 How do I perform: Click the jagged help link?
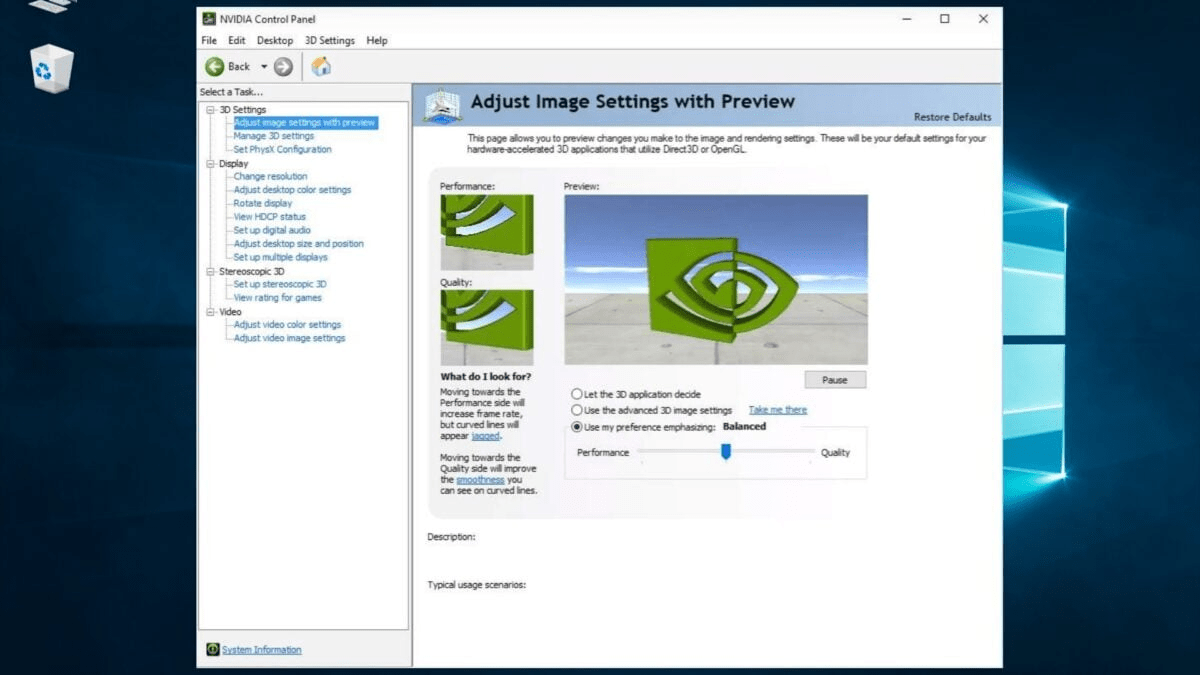[x=485, y=436]
